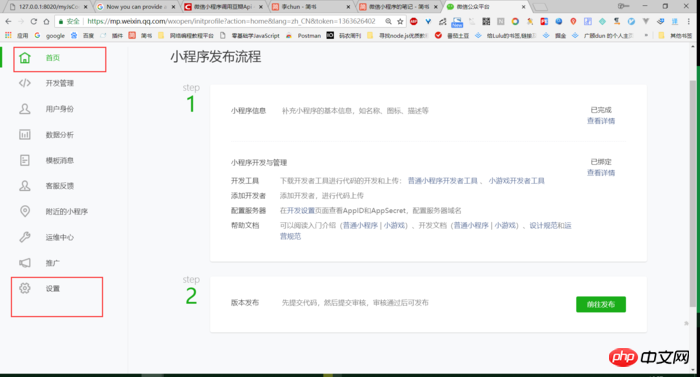The width and height of the screenshot is (700, 377).
Task: Open the 开发管理 code brackets icon
Action: coord(25,83)
